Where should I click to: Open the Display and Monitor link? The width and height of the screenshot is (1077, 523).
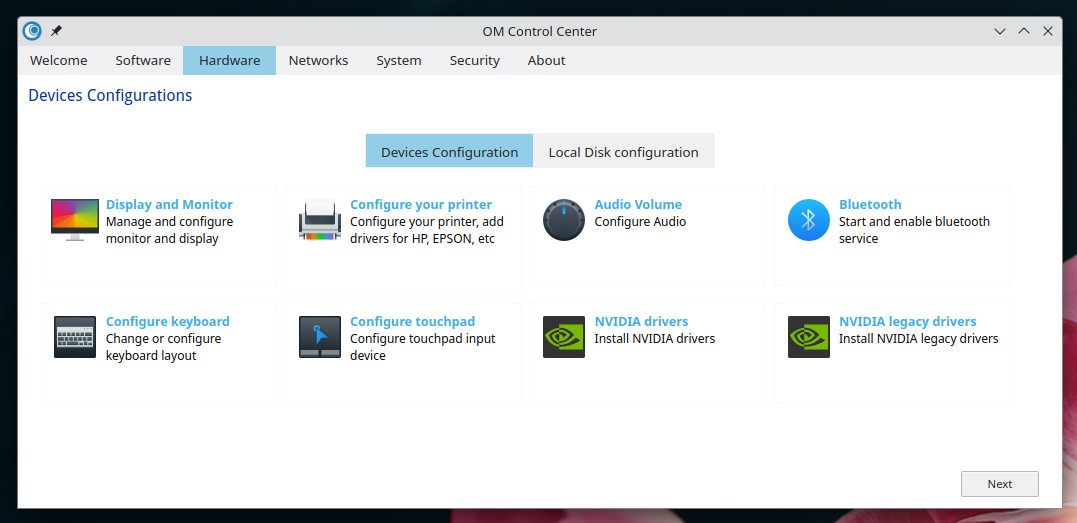tap(169, 204)
